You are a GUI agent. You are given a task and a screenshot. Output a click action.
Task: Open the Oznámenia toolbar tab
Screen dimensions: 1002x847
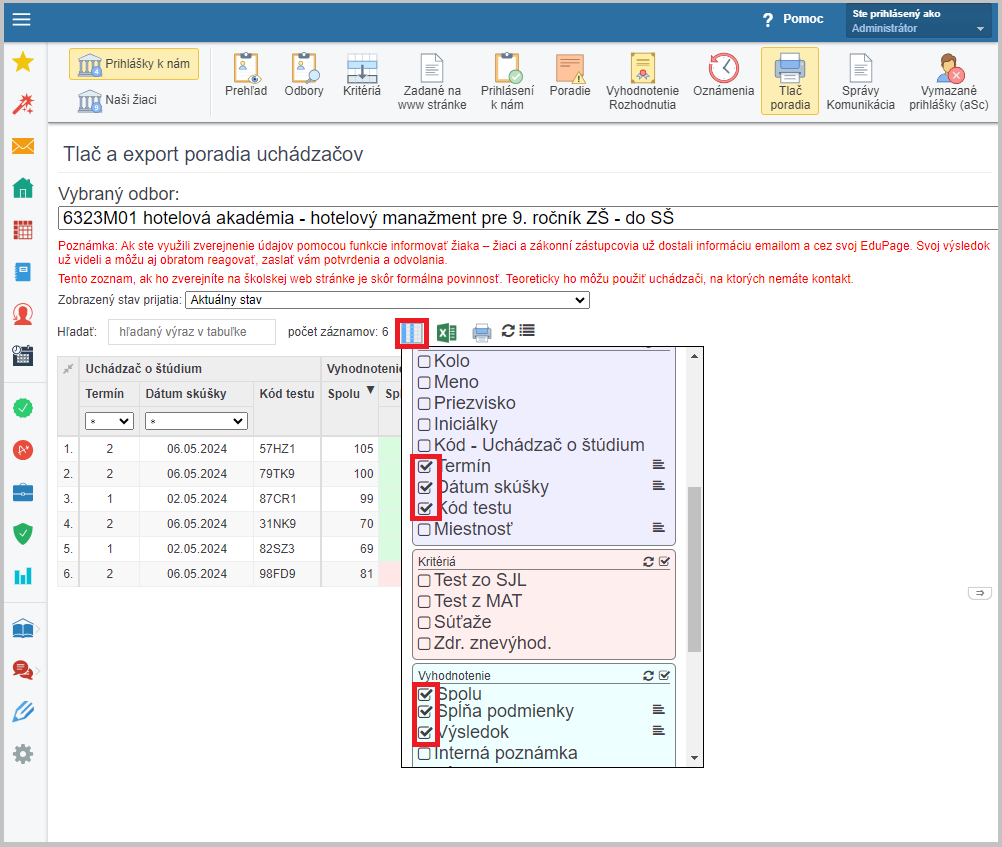point(723,75)
